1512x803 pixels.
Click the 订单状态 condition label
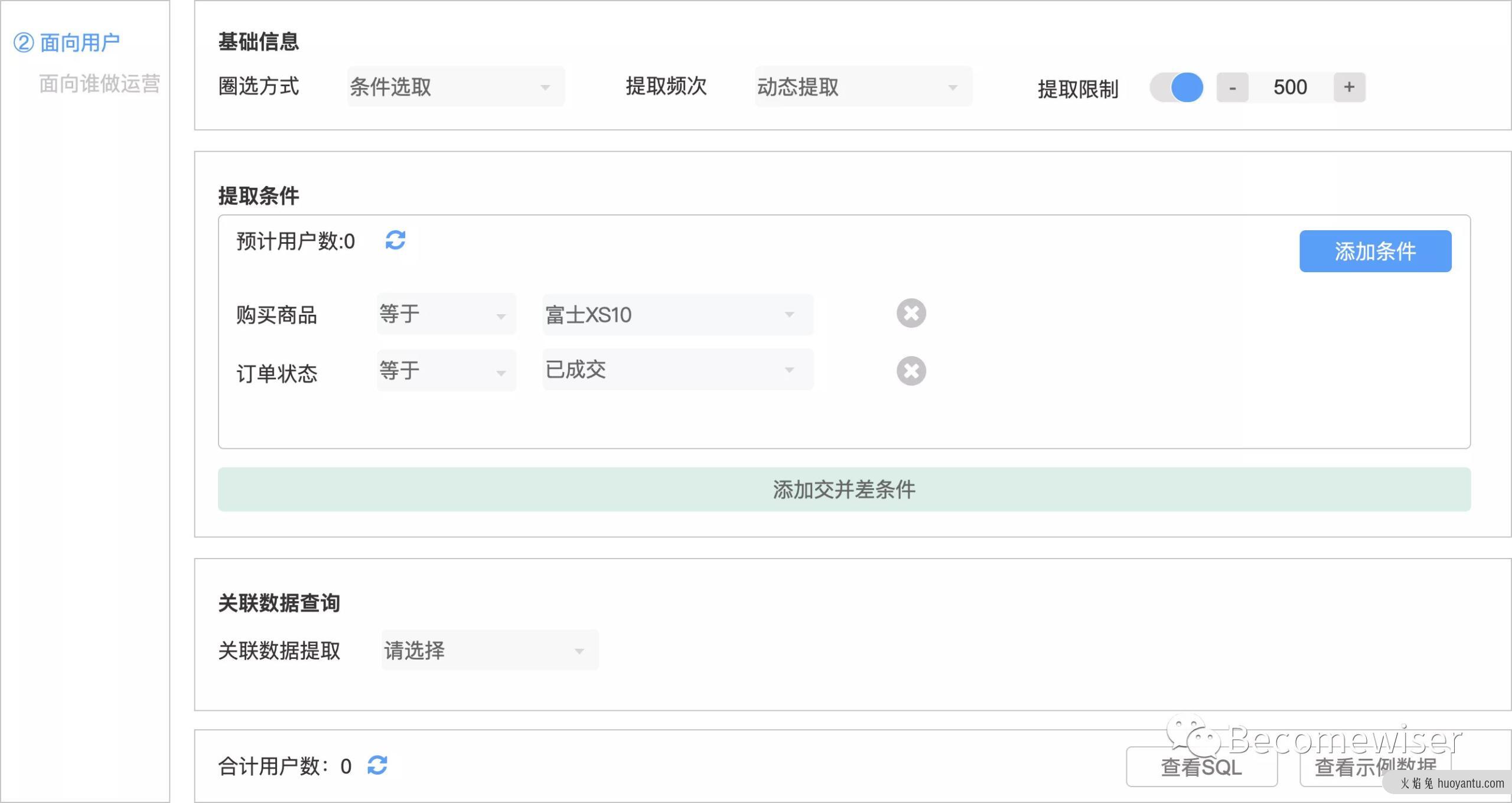tap(277, 373)
